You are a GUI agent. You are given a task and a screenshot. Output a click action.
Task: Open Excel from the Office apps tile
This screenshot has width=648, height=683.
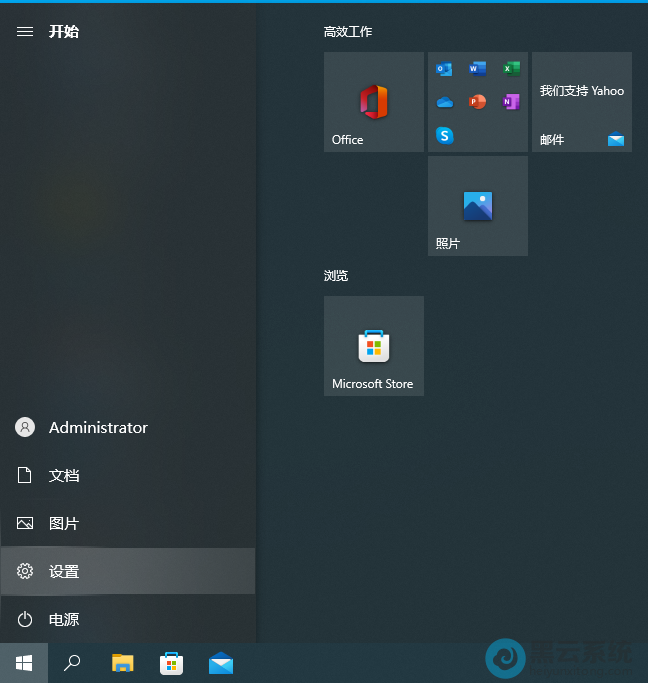511,69
